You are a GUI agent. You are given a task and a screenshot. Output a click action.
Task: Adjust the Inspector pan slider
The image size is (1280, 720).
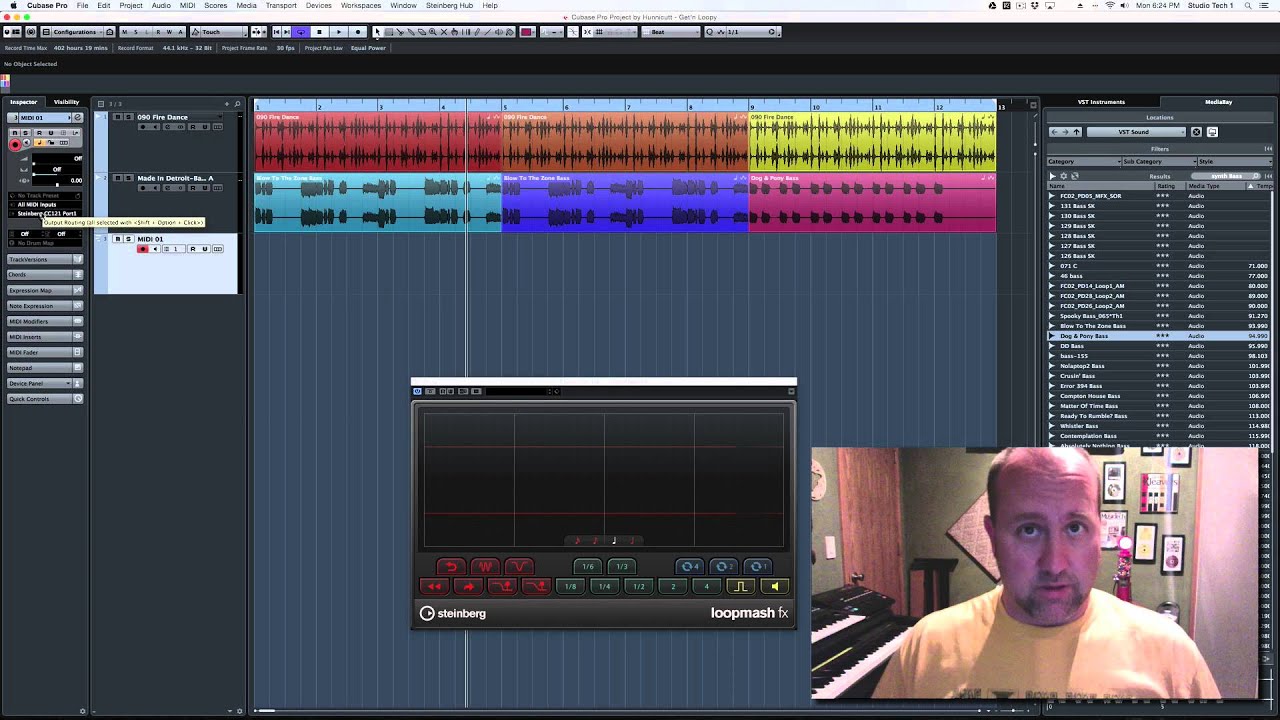tap(57, 172)
